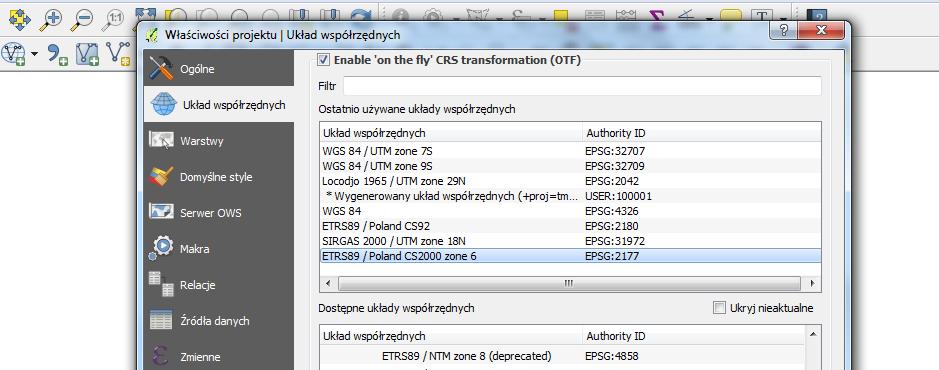Viewport: 939px width, 370px height.
Task: Click the Pan Map to Selection icon
Action: coord(20,20)
